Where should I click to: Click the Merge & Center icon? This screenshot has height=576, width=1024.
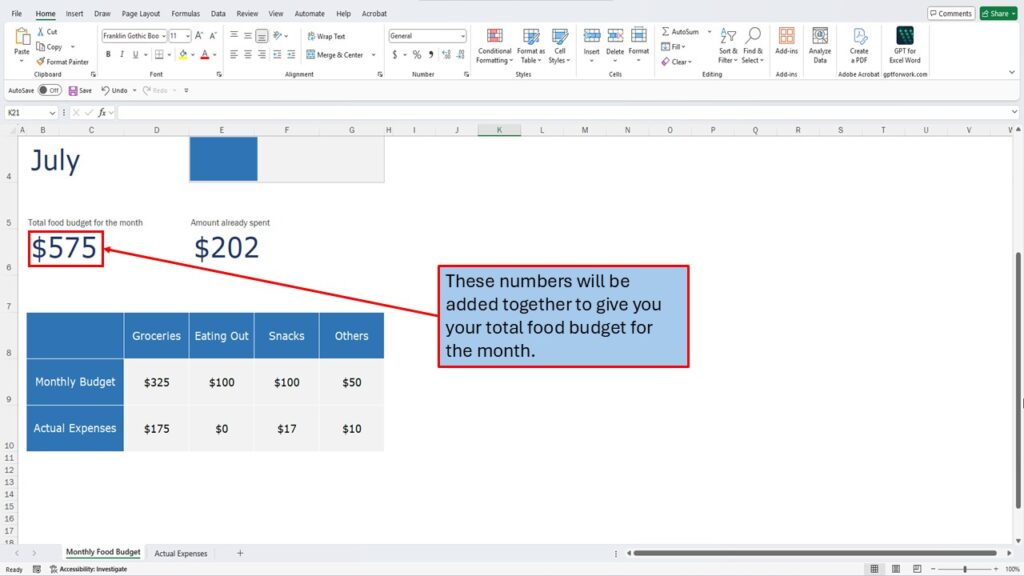[311, 55]
